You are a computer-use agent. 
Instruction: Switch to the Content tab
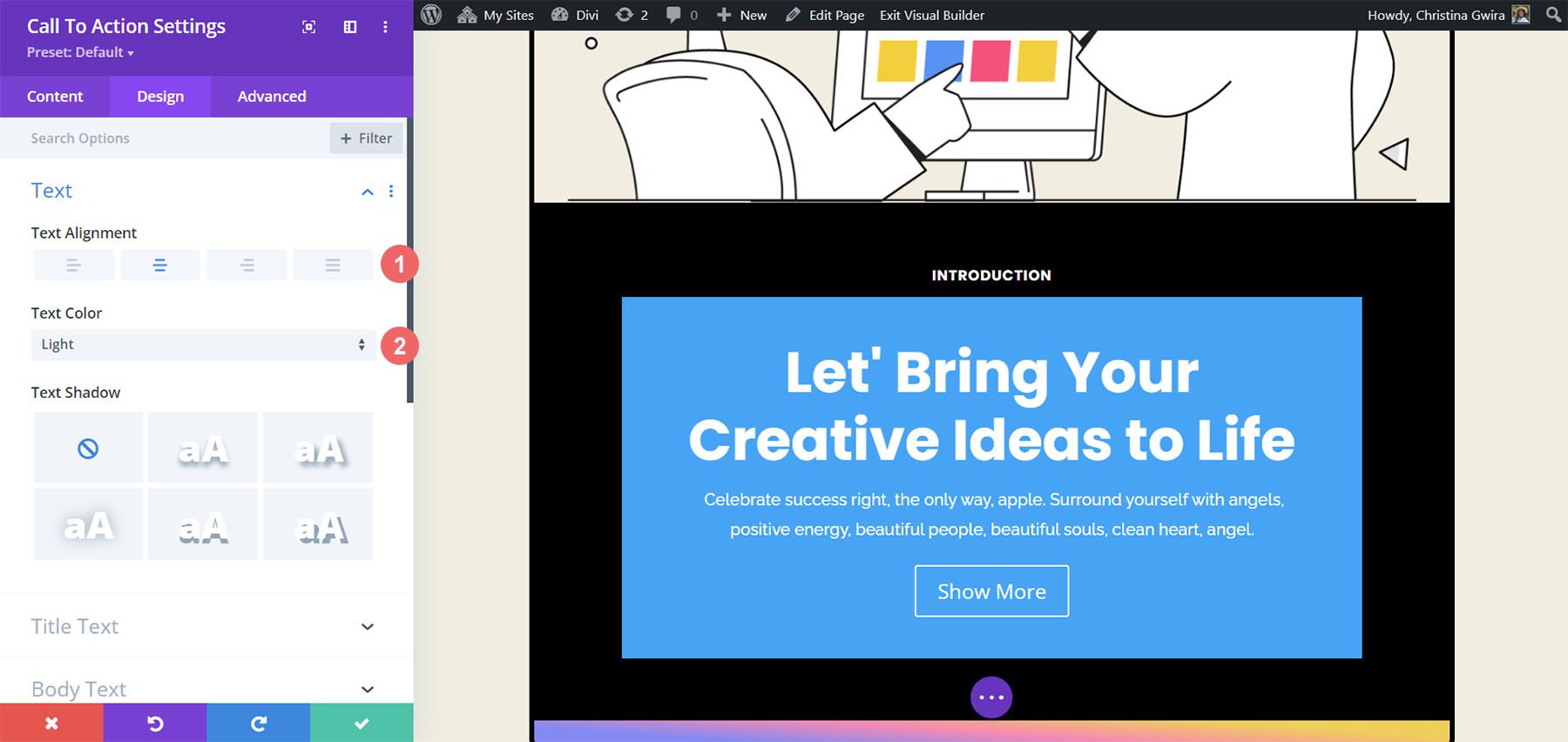point(55,97)
